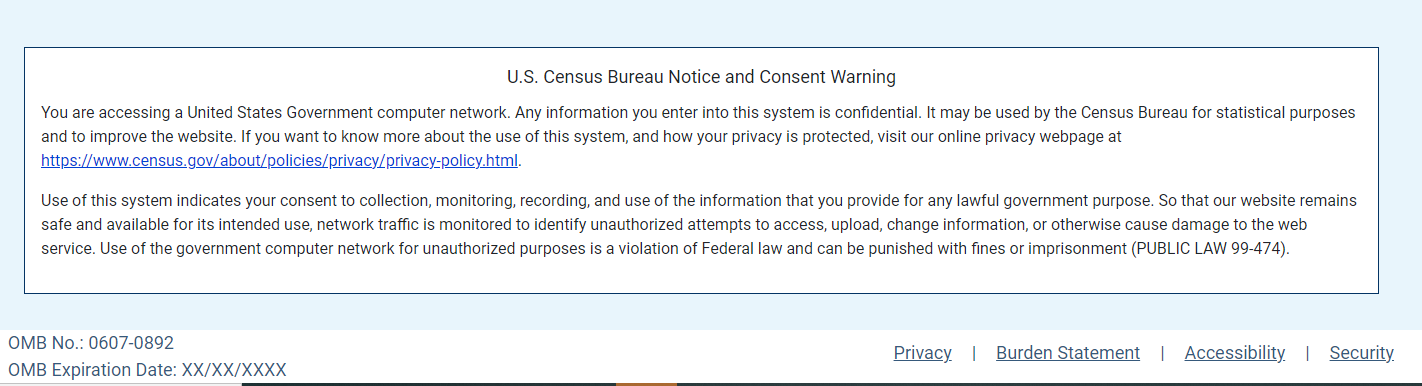Image resolution: width=1422 pixels, height=386 pixels.
Task: Open the Burden Statement footer link
Action: (1068, 353)
